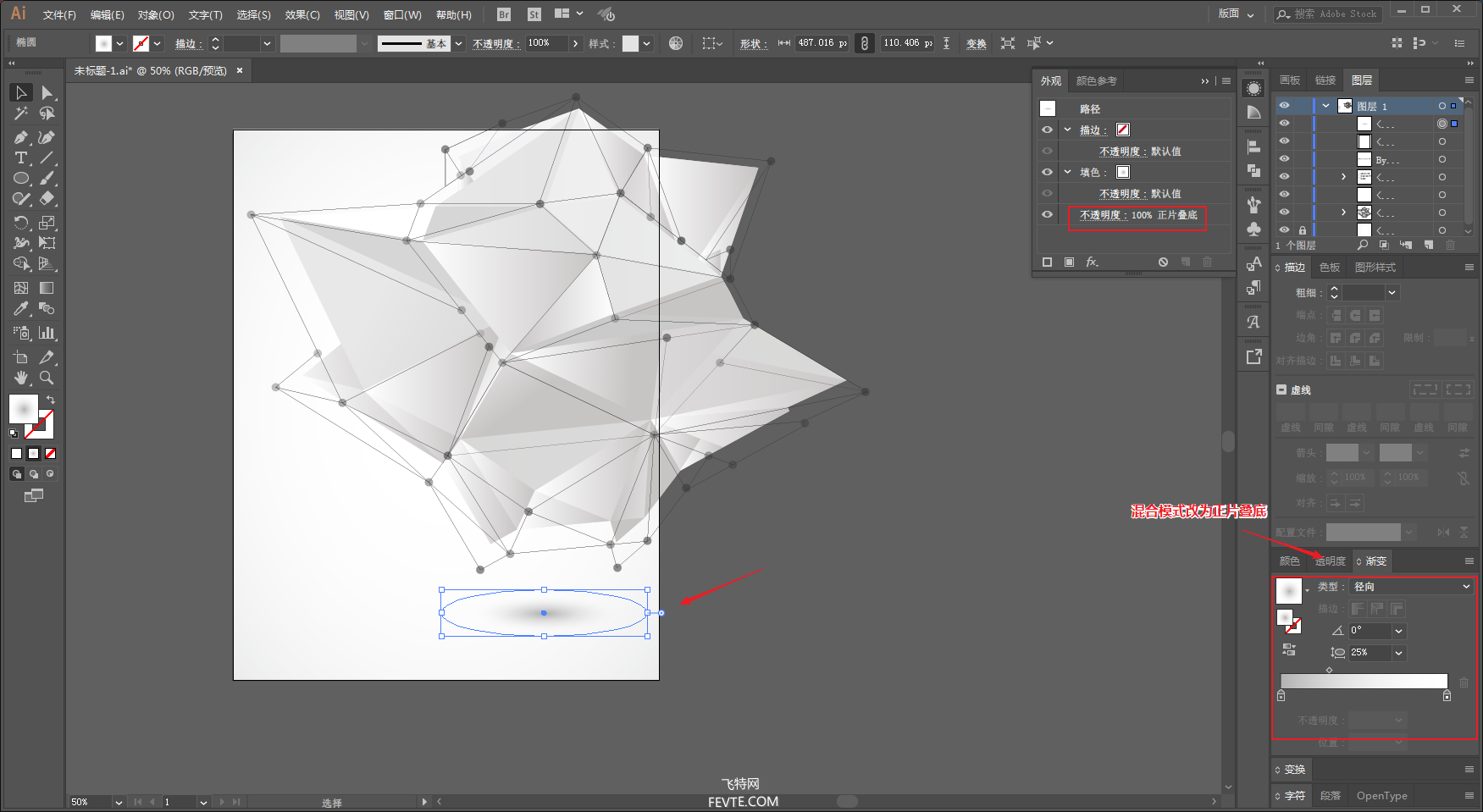Click the shape width field 487.016
Image resolution: width=1483 pixels, height=812 pixels.
click(x=822, y=43)
